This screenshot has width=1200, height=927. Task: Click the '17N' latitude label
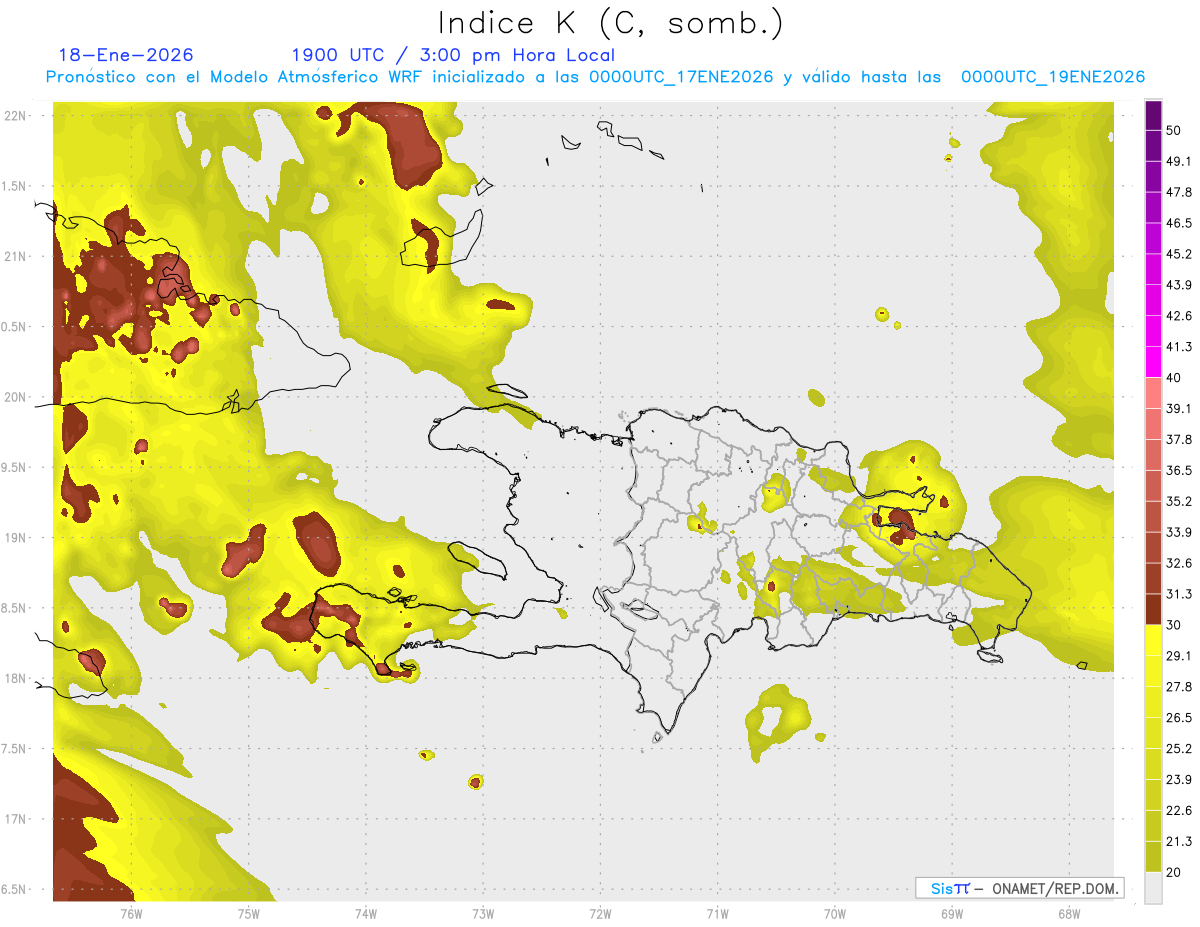pos(16,819)
